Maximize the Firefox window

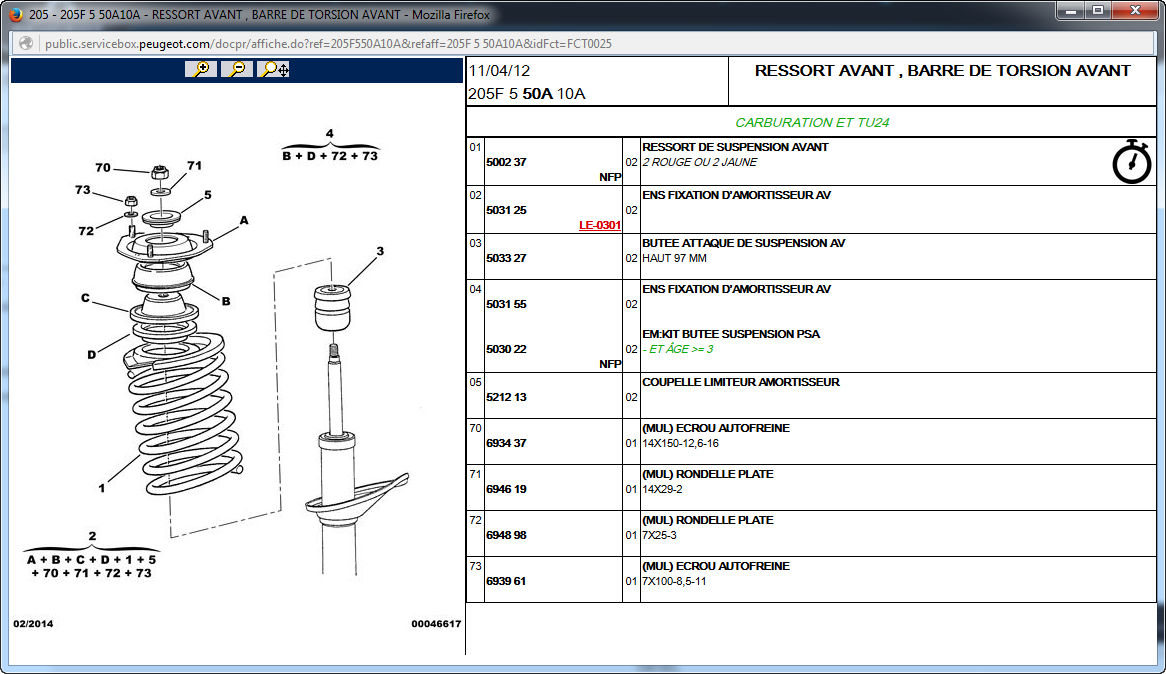tap(1098, 10)
